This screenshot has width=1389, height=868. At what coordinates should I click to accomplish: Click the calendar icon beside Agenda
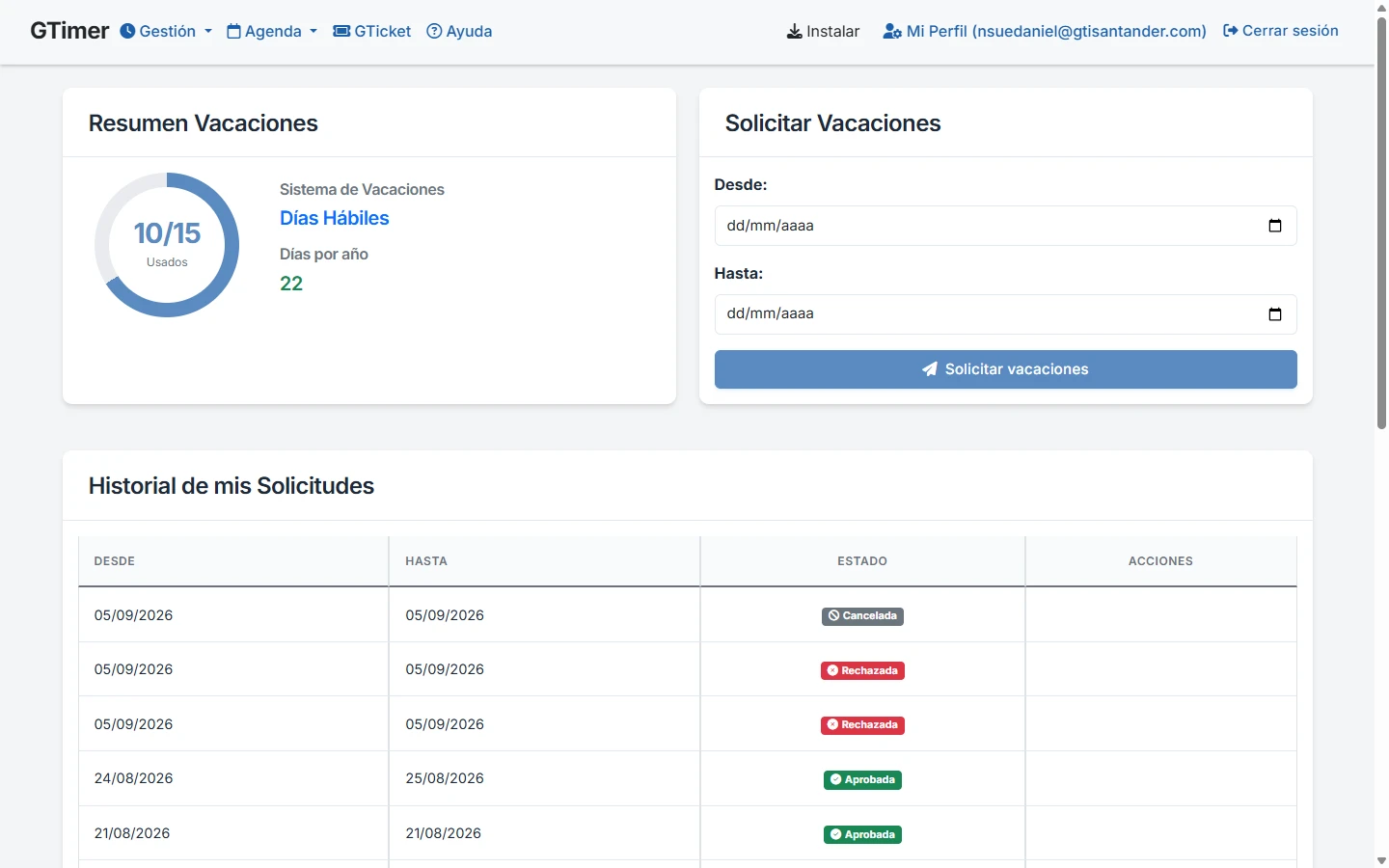pyautogui.click(x=233, y=31)
